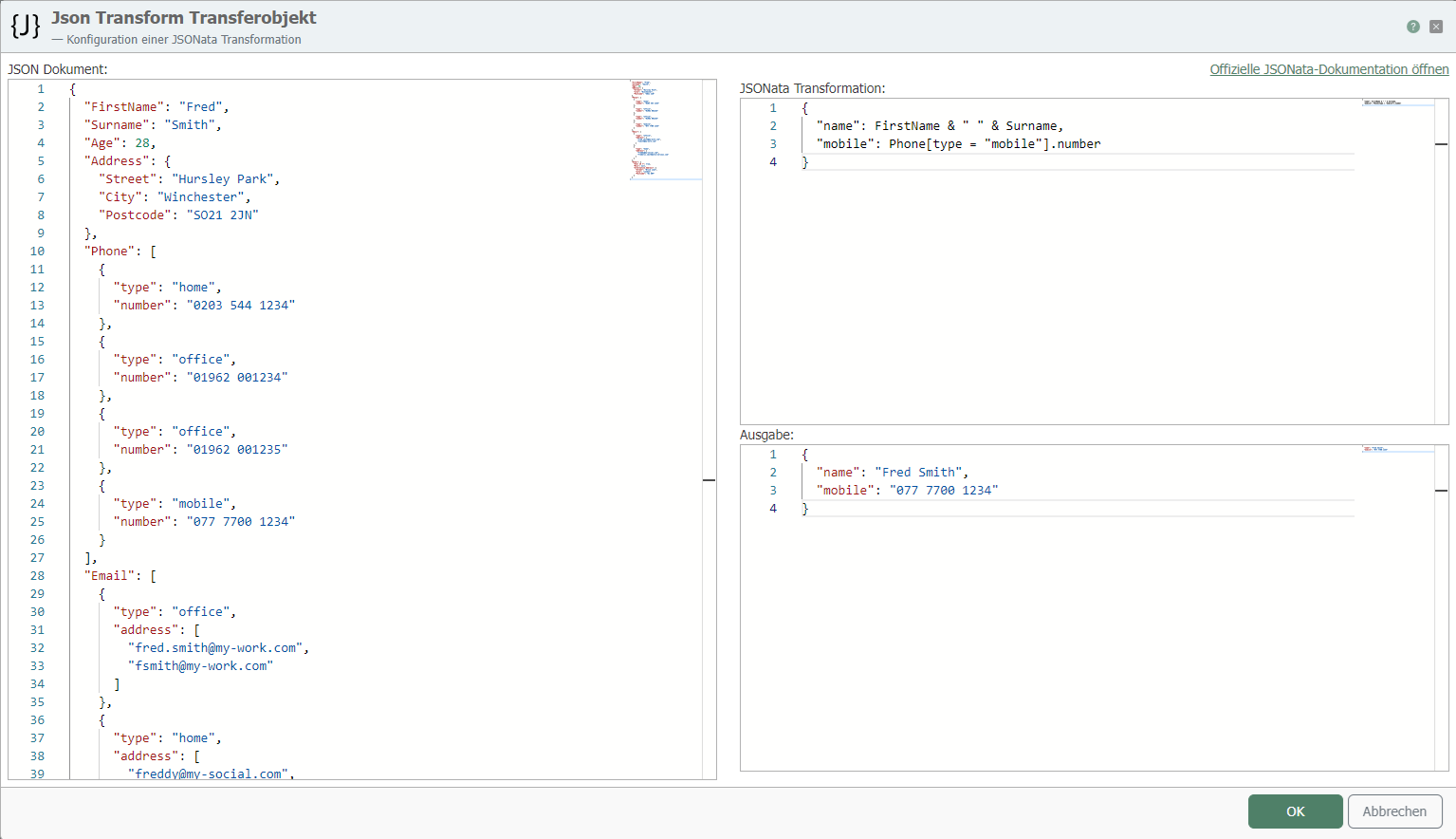
Task: Click the "Phone": [ line in JSON document
Action: [120, 252]
